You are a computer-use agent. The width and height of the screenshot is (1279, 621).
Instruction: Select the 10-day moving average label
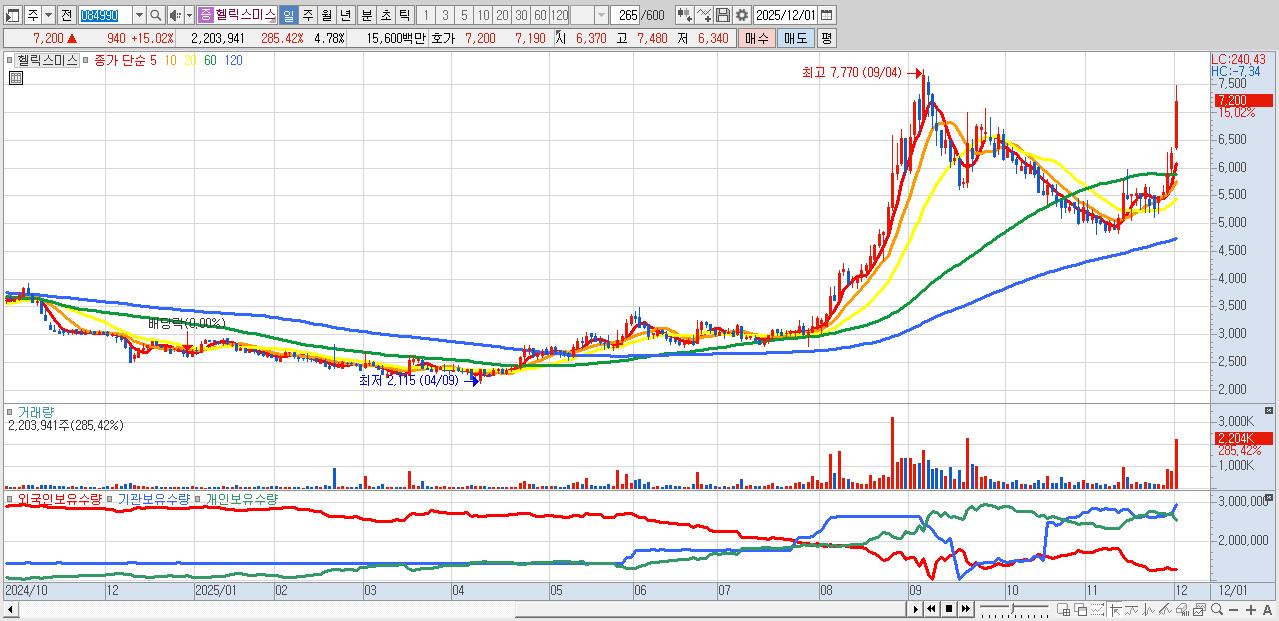pyautogui.click(x=171, y=60)
